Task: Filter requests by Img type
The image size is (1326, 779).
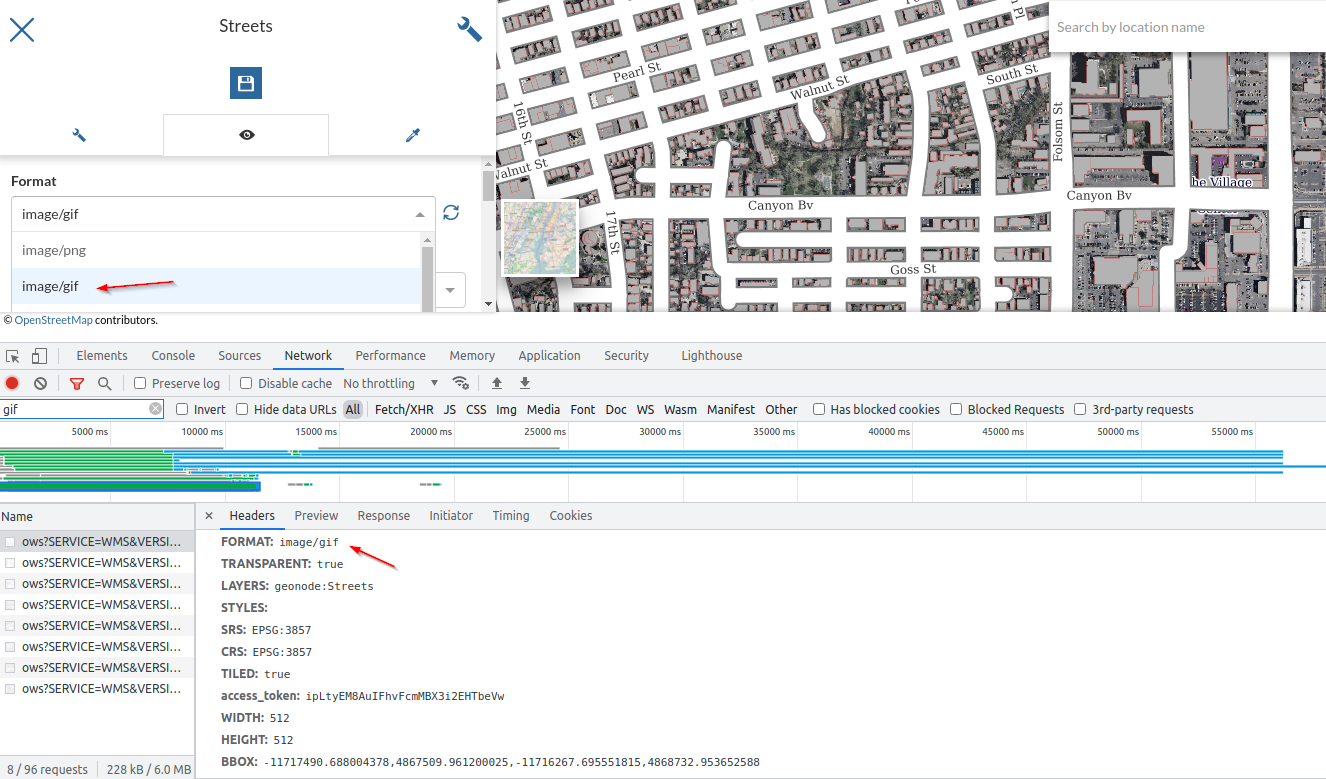Action: tap(506, 409)
